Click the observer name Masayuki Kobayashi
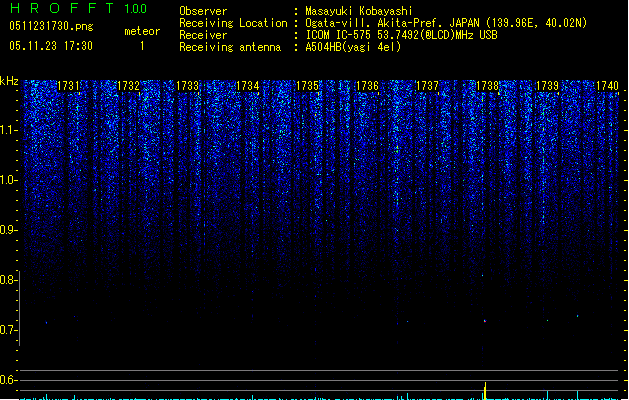This screenshot has width=629, height=400. 359,11
